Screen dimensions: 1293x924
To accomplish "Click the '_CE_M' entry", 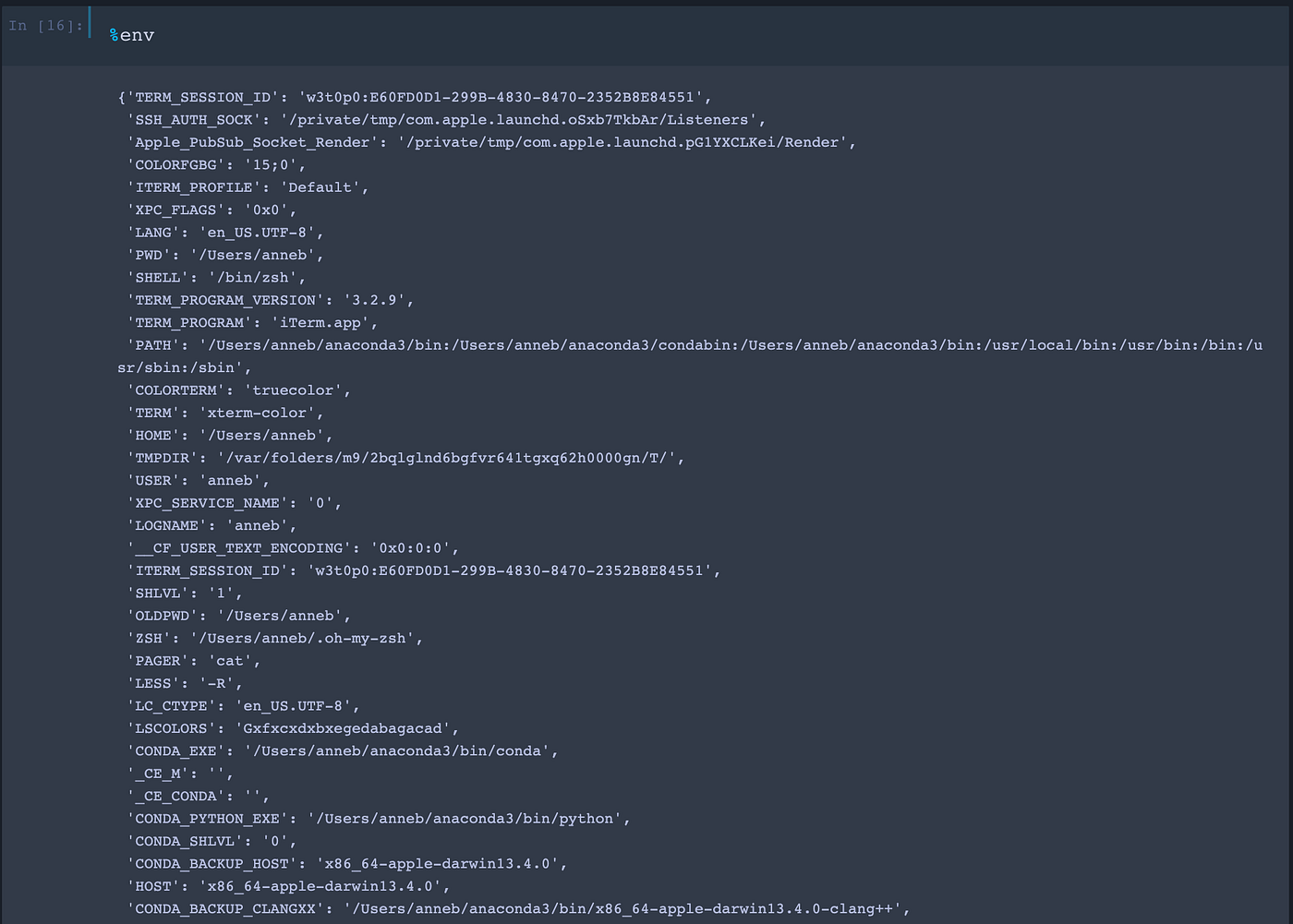I will tap(180, 774).
